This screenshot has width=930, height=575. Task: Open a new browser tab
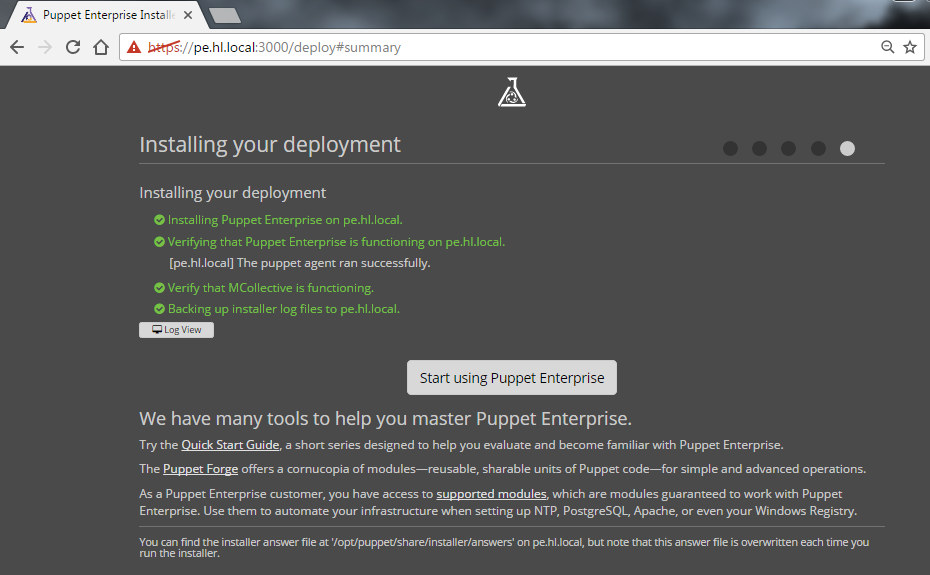click(225, 15)
